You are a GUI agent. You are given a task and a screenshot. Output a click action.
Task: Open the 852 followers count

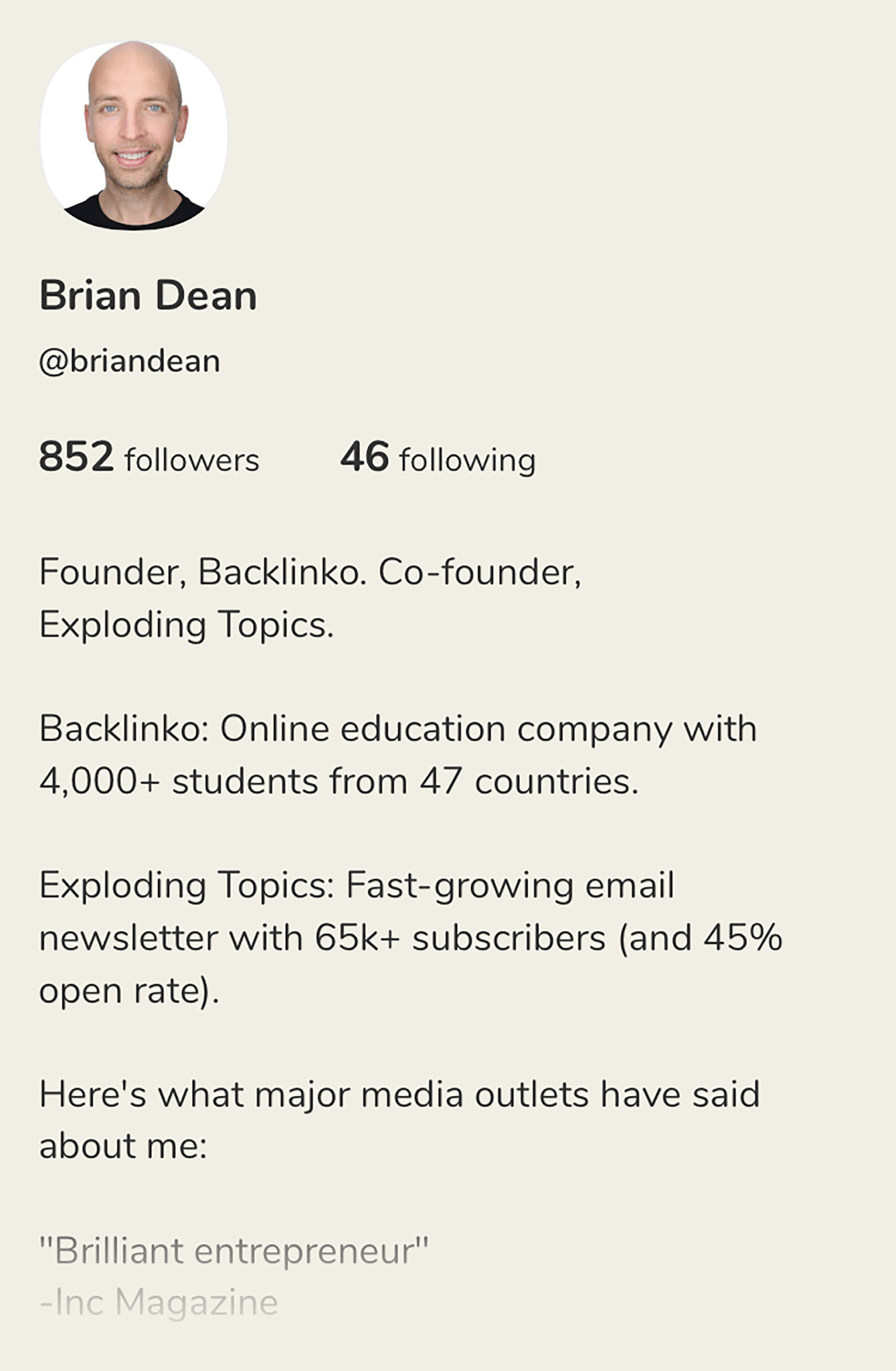pos(76,457)
